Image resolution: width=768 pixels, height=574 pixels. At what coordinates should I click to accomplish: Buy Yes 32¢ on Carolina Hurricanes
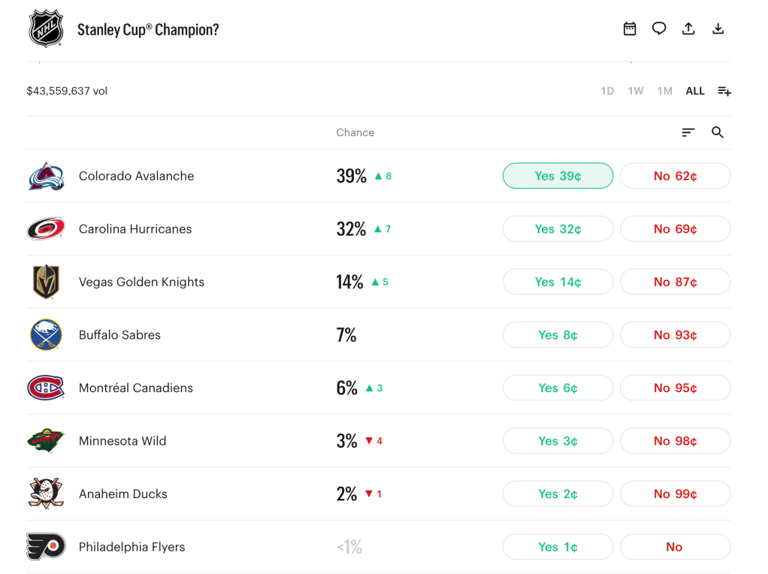coord(558,229)
